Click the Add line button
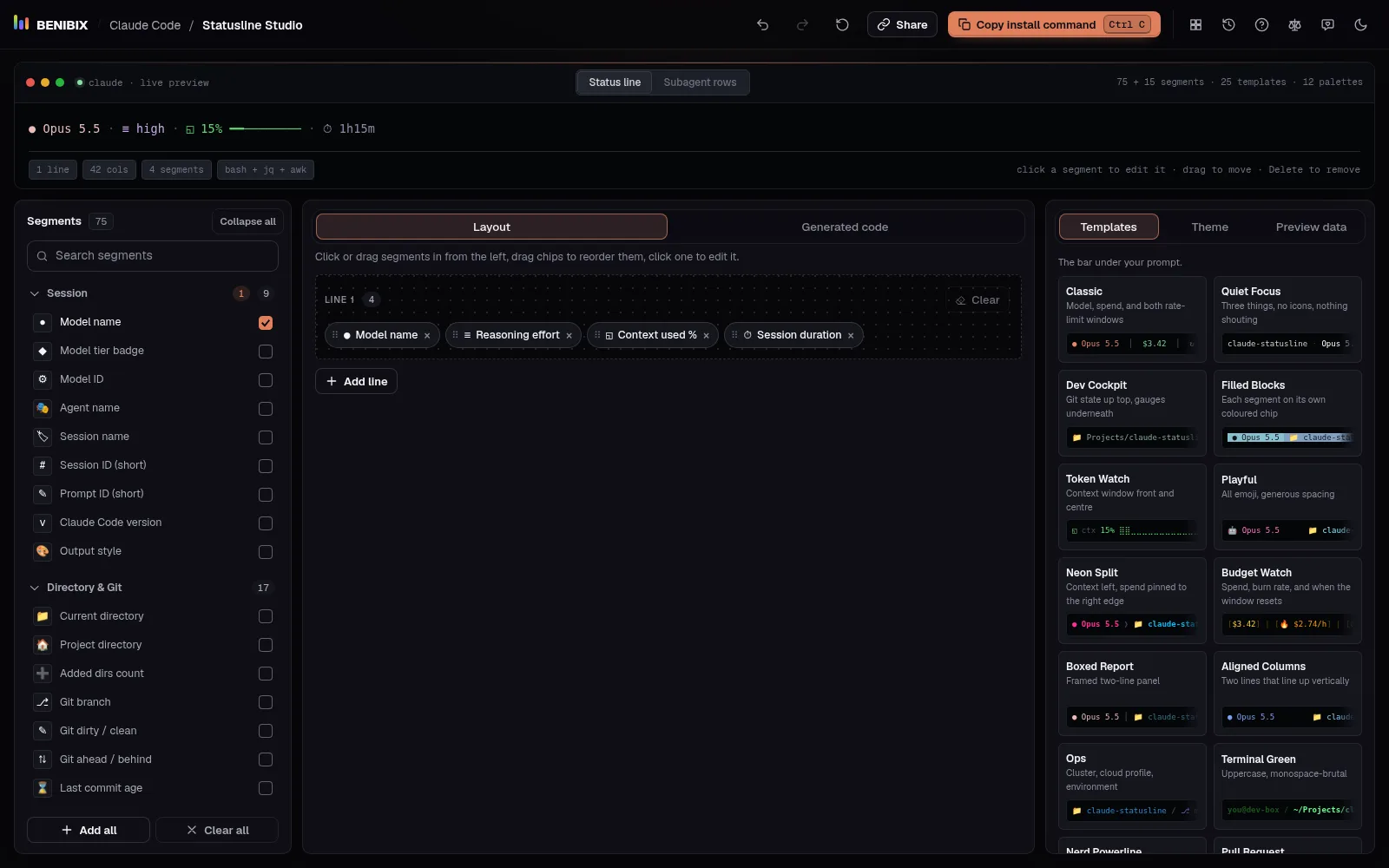 click(356, 381)
